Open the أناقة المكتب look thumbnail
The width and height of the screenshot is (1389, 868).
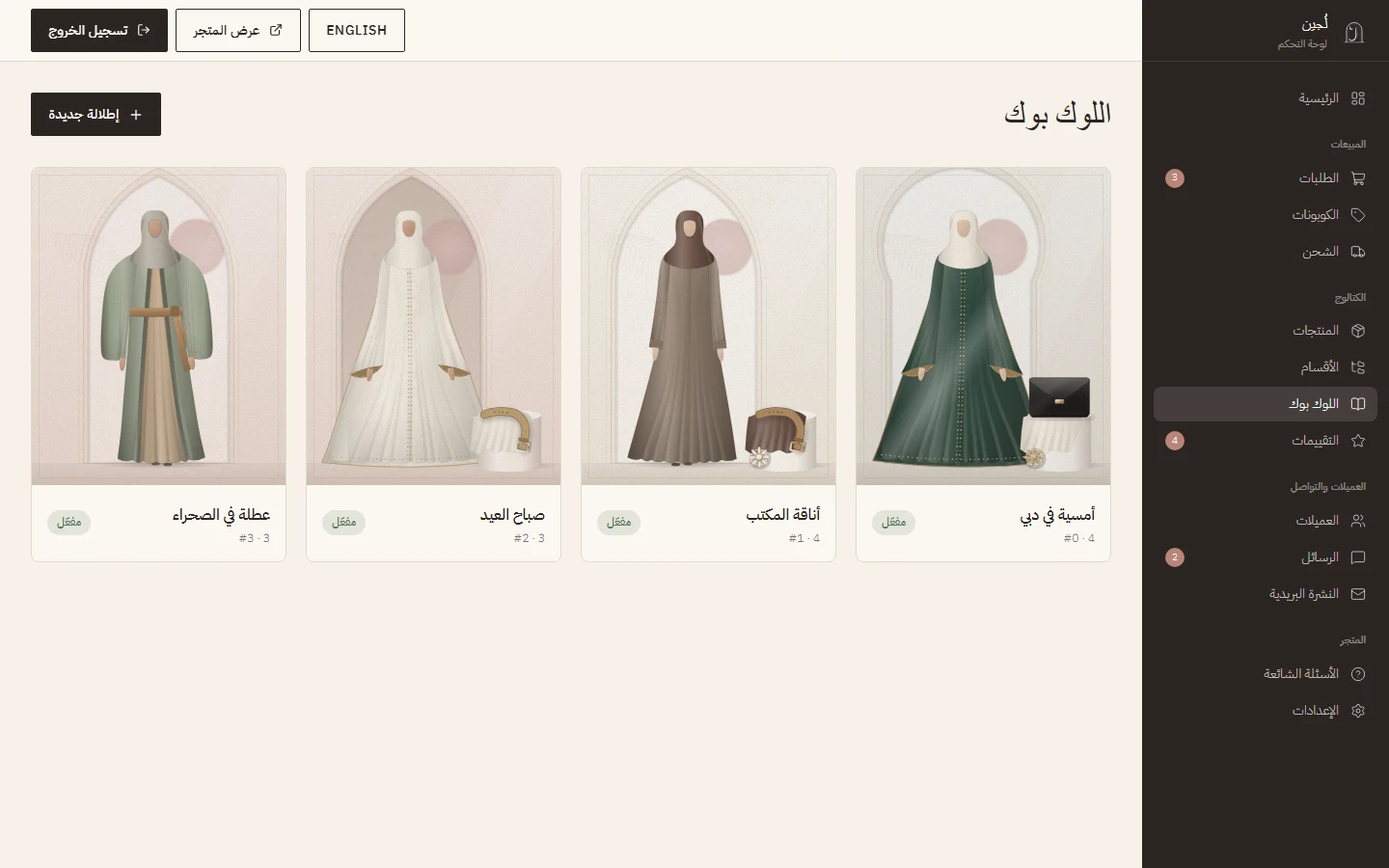coord(708,326)
